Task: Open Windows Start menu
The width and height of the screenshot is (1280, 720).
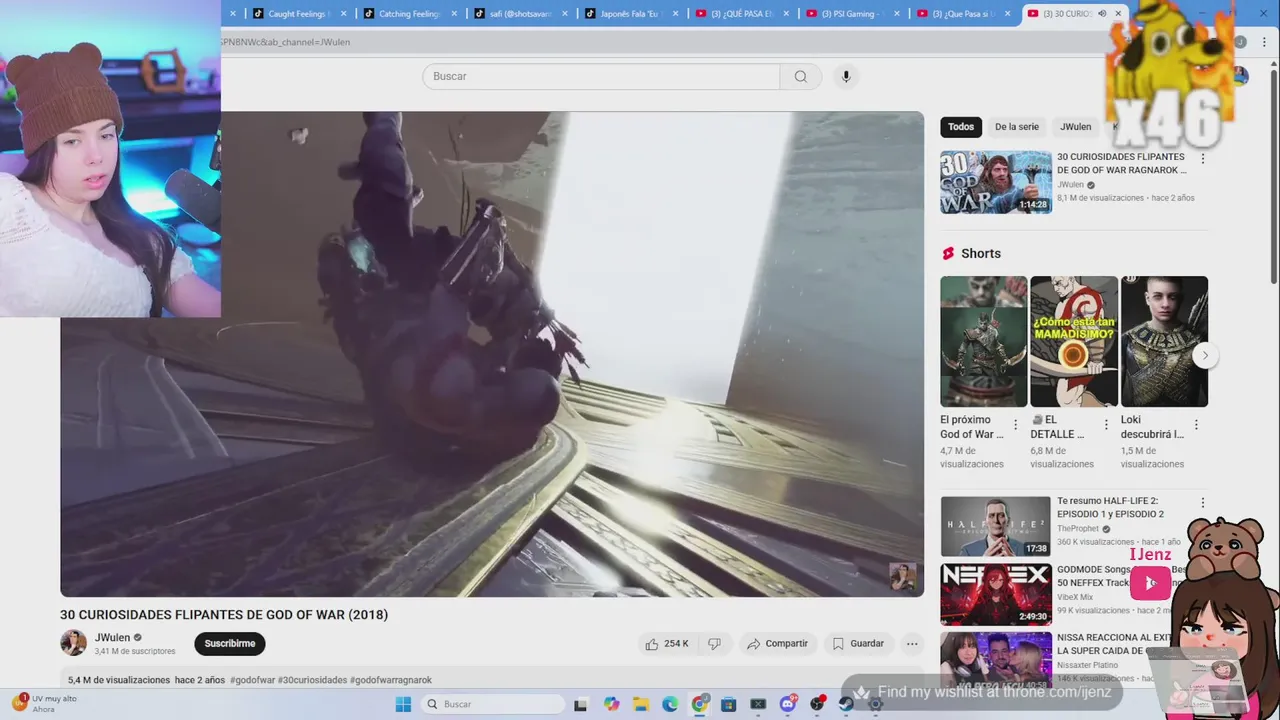Action: (x=403, y=704)
